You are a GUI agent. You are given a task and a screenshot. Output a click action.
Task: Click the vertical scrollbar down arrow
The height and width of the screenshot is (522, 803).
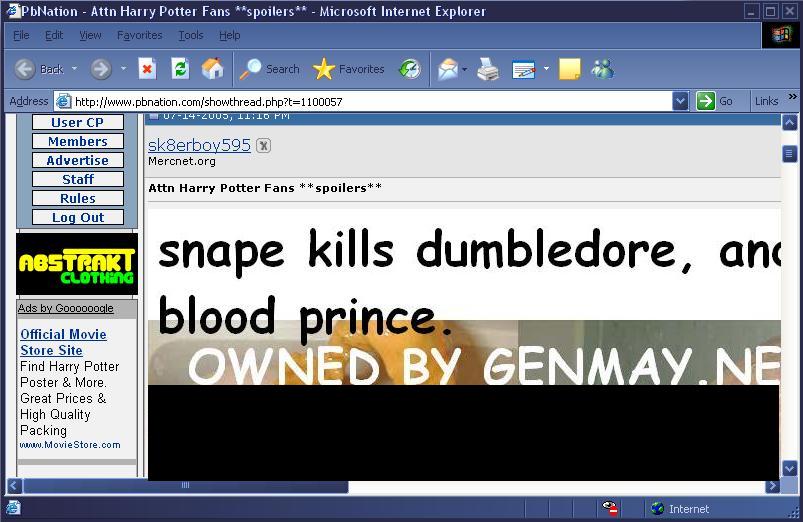click(x=790, y=468)
